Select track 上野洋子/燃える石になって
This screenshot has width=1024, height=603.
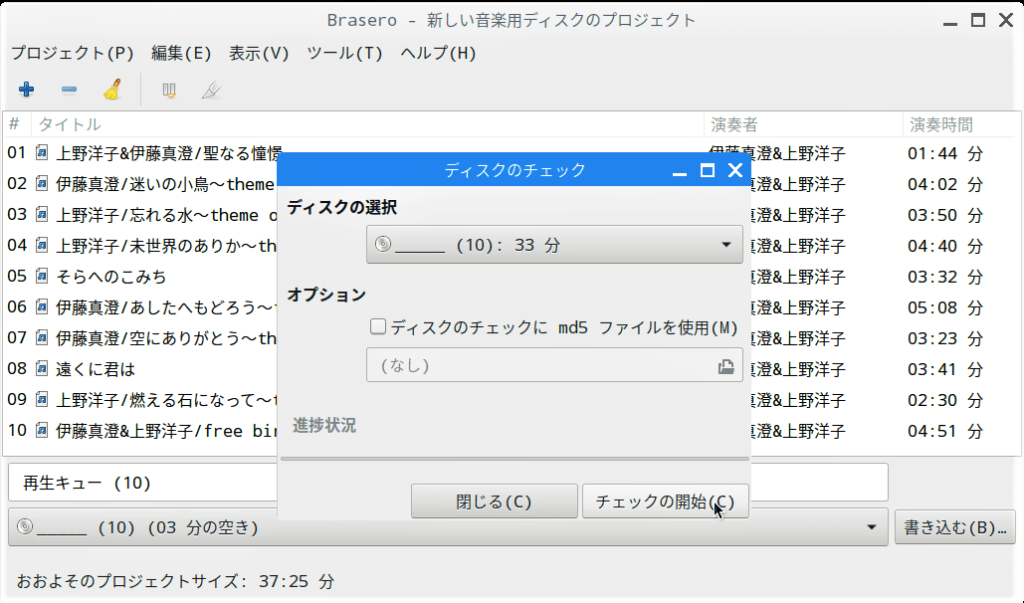(167, 399)
